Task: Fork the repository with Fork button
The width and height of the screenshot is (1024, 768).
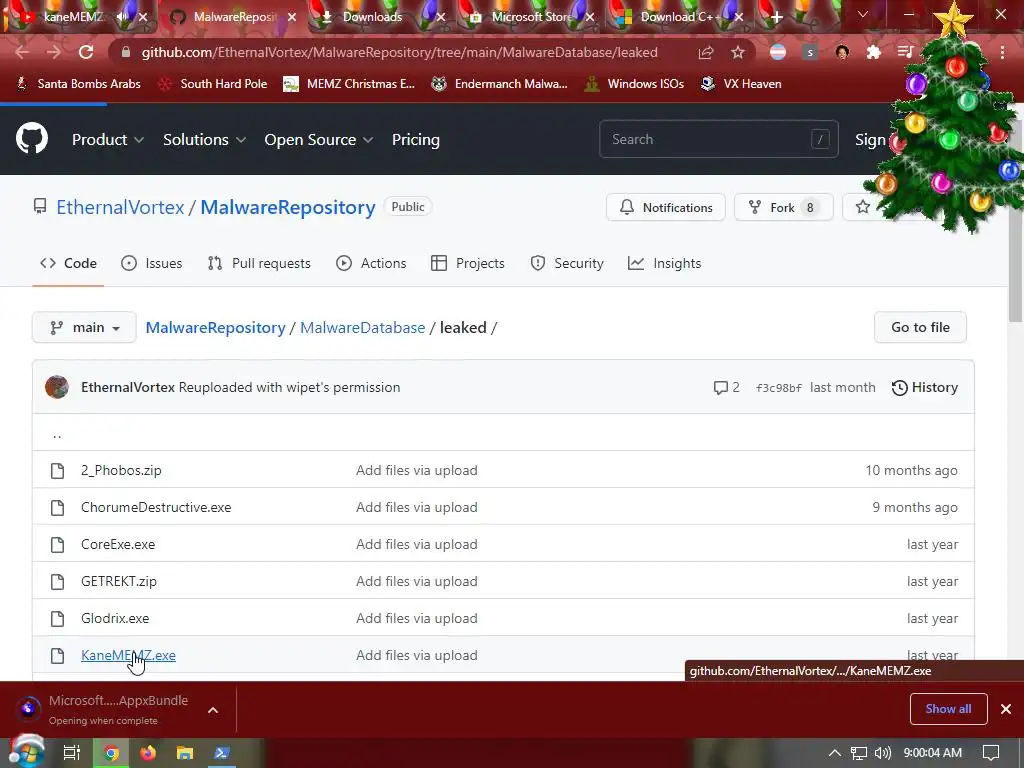Action: point(784,207)
